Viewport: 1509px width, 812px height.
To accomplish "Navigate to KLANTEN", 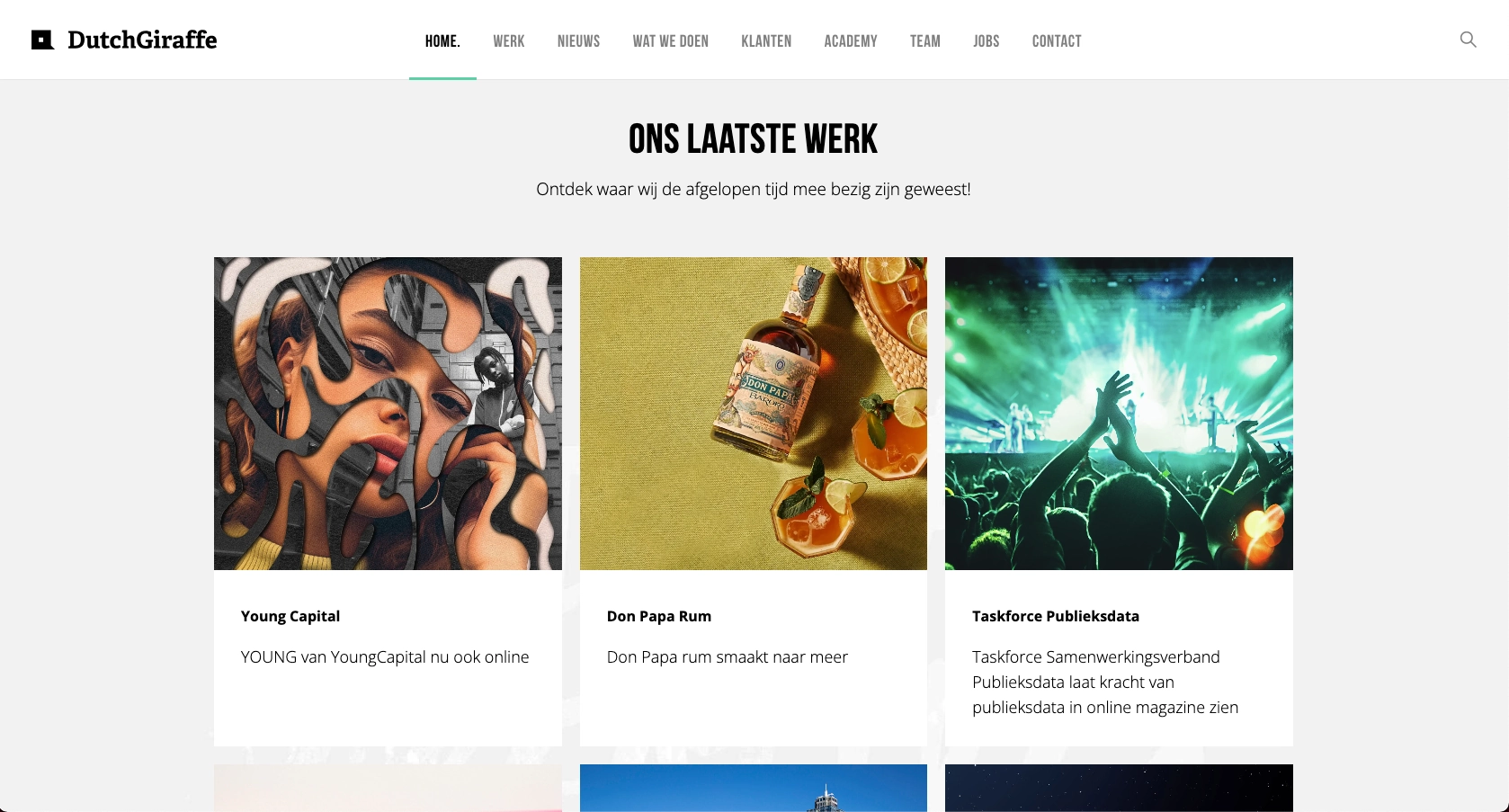I will click(x=766, y=41).
